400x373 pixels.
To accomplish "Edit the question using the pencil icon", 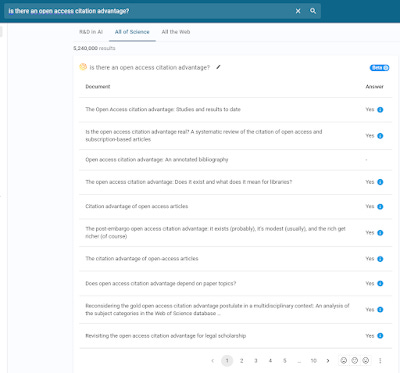I will 218,67.
